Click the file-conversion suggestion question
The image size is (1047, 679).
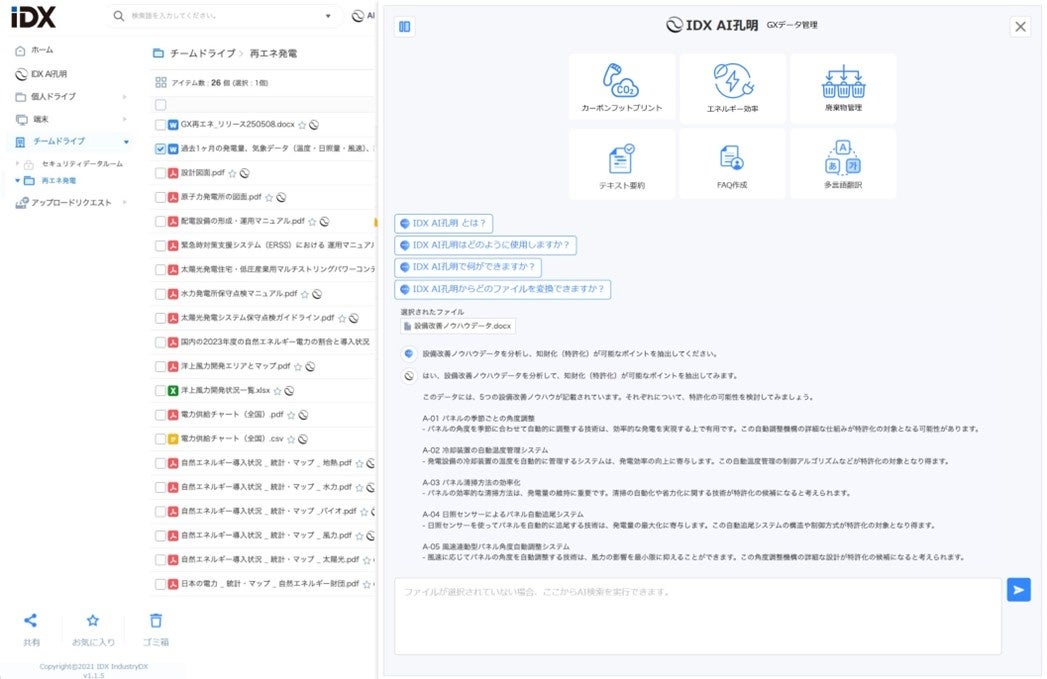(x=503, y=289)
